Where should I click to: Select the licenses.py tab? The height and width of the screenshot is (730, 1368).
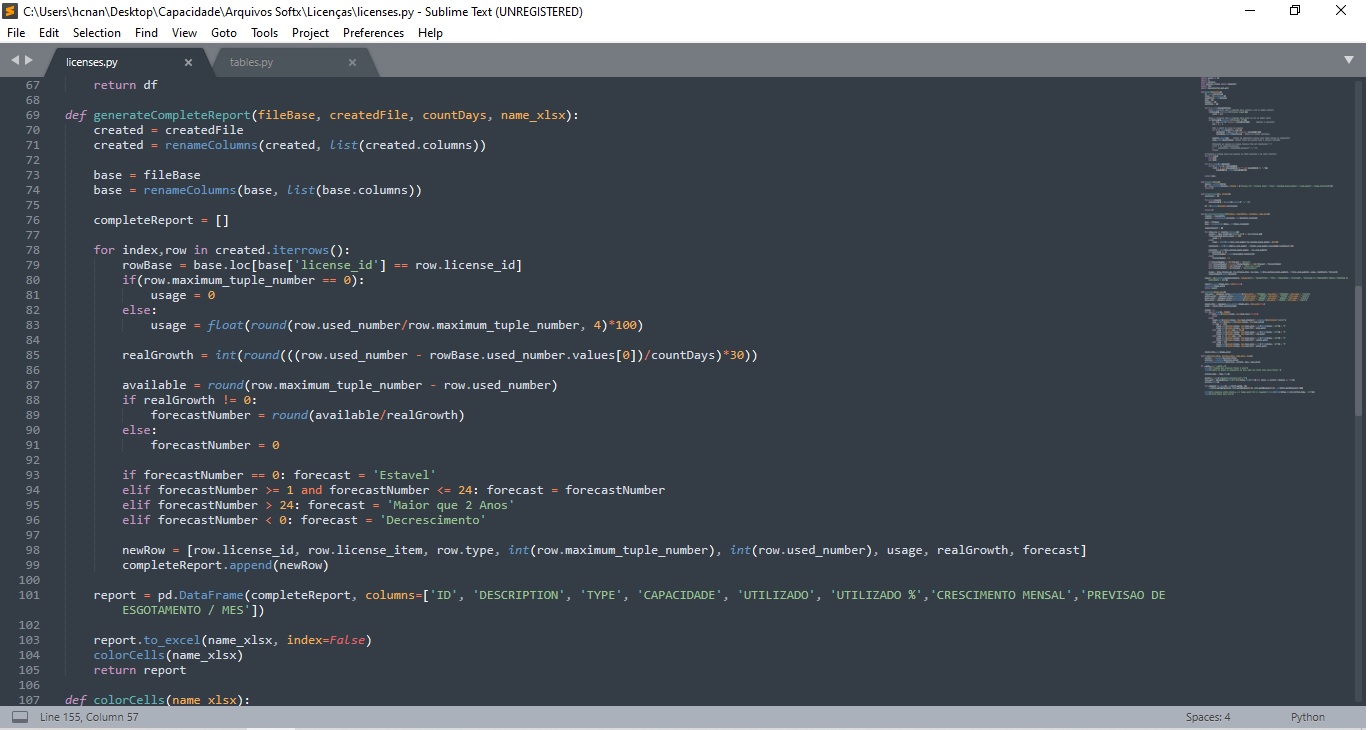point(92,62)
